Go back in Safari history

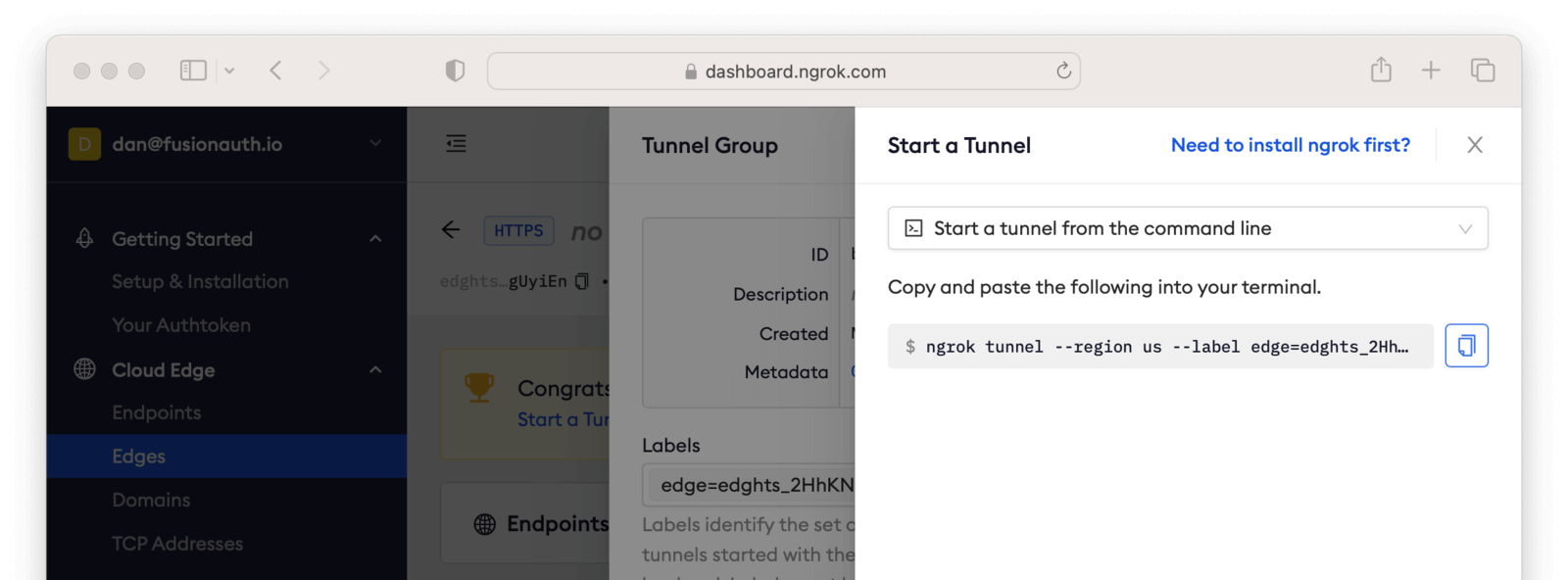coord(276,71)
